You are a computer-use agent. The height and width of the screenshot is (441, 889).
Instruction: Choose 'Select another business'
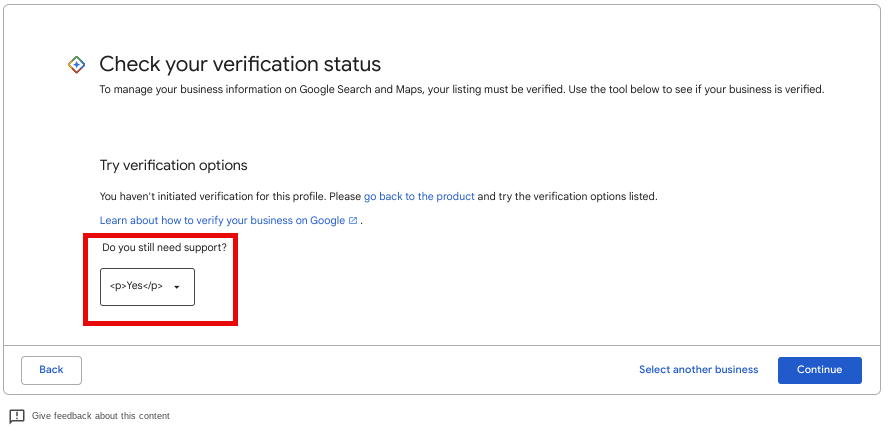698,370
